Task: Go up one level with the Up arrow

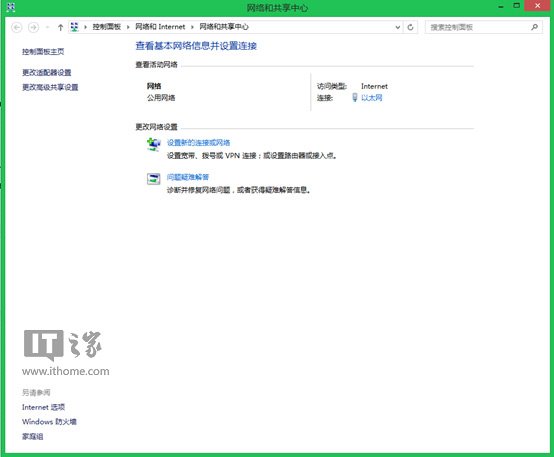Action: pyautogui.click(x=60, y=27)
